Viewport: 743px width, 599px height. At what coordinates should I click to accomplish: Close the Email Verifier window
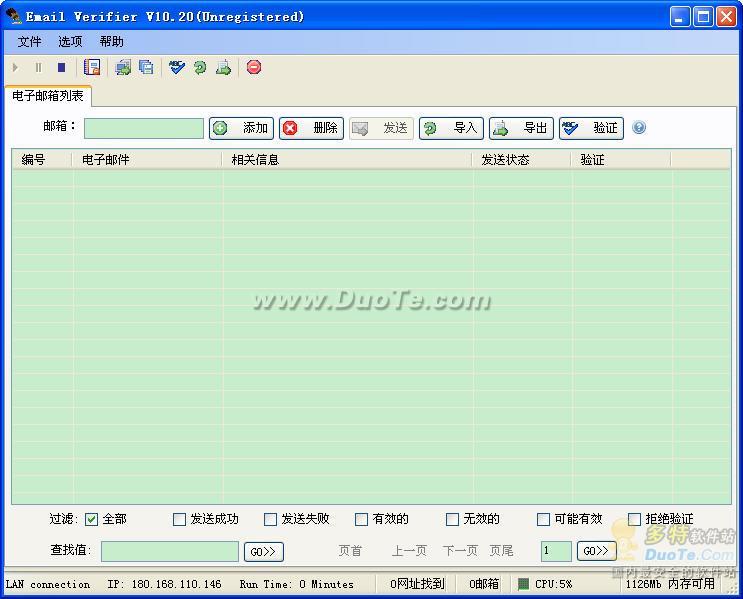point(726,17)
